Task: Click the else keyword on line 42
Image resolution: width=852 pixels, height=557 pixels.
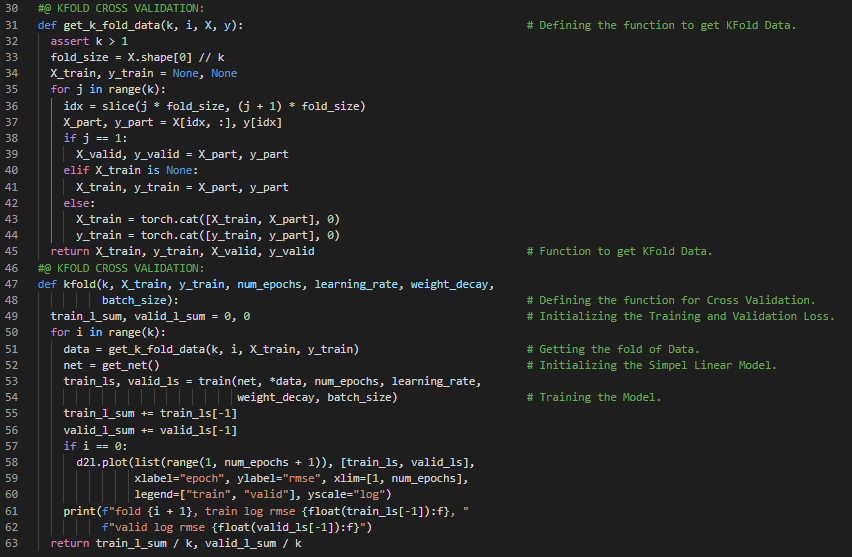Action: click(x=79, y=203)
